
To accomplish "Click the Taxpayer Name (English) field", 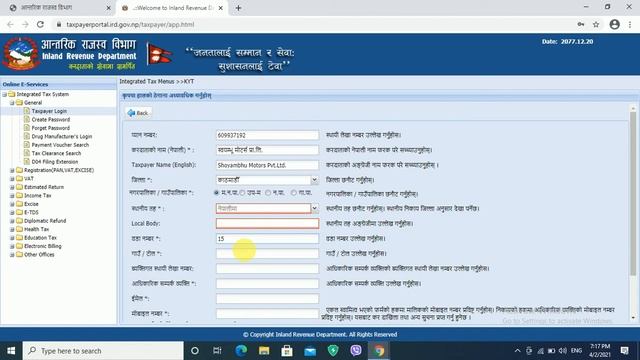I will tap(267, 165).
